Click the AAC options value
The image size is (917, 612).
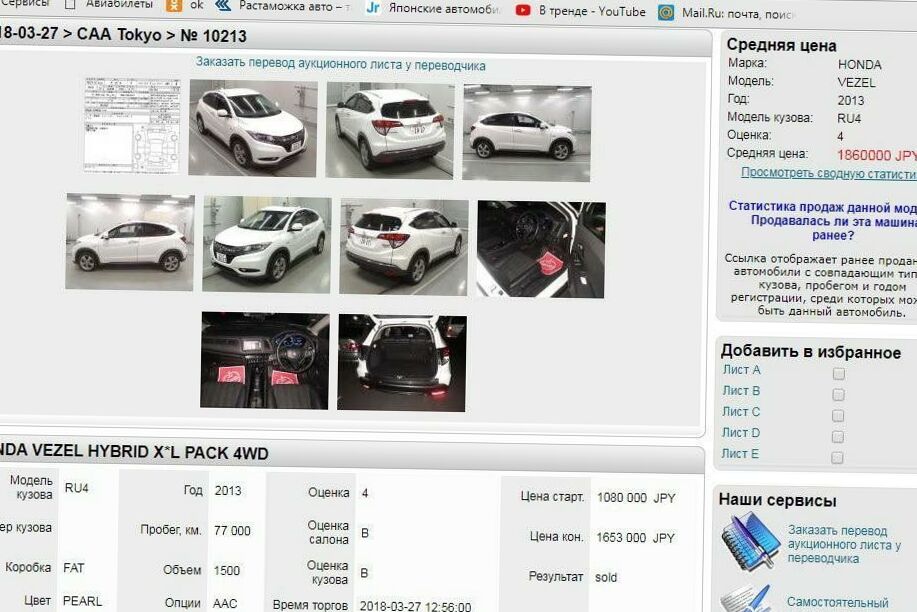pos(225,603)
